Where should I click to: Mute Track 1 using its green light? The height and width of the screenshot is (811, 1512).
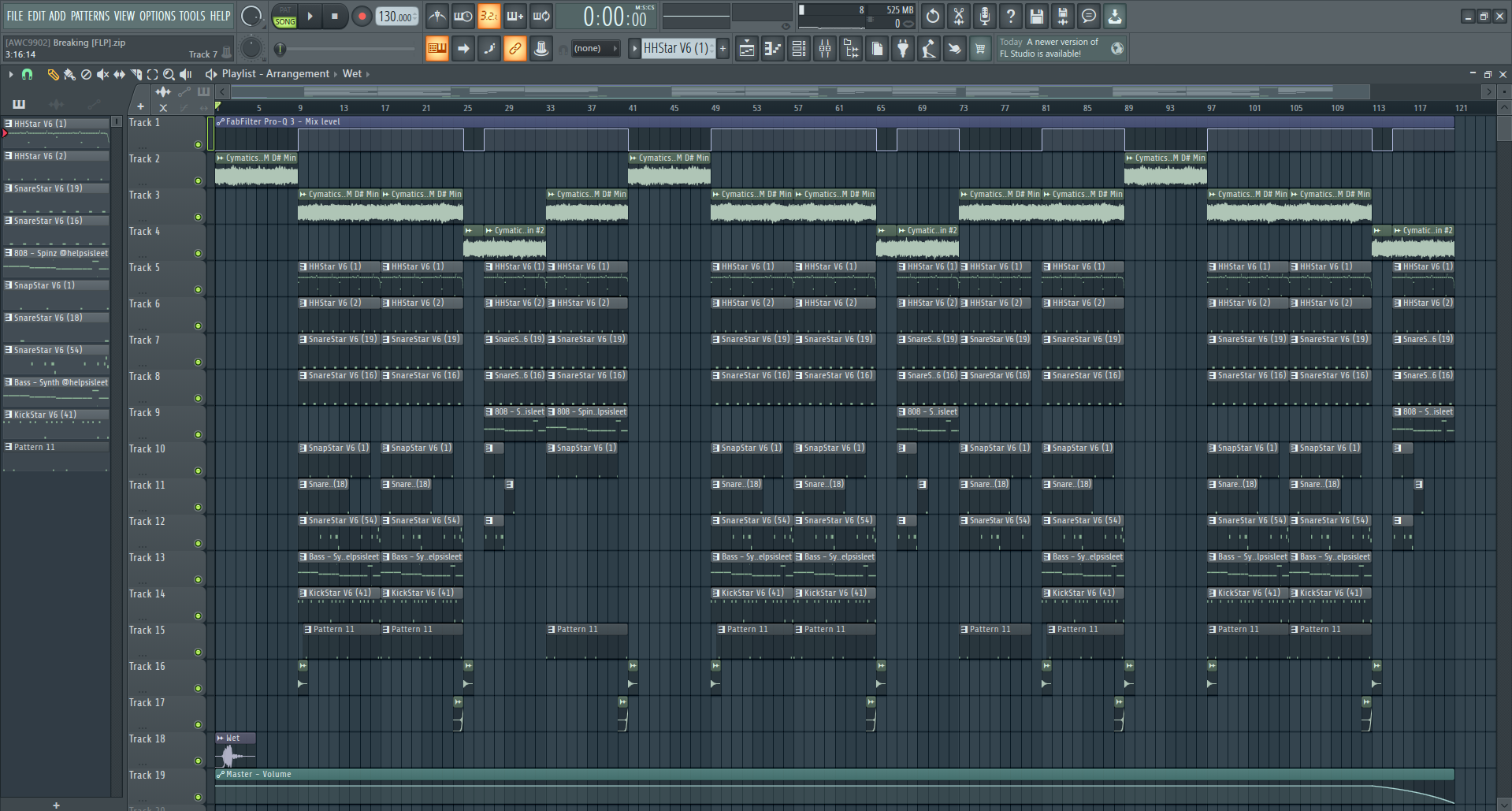pyautogui.click(x=198, y=145)
